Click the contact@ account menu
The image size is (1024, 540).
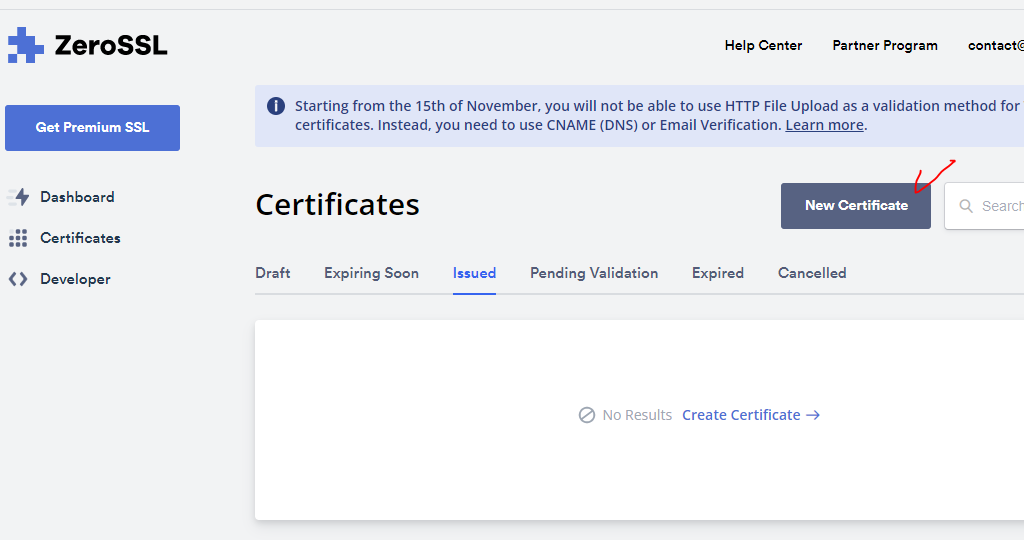tap(996, 45)
